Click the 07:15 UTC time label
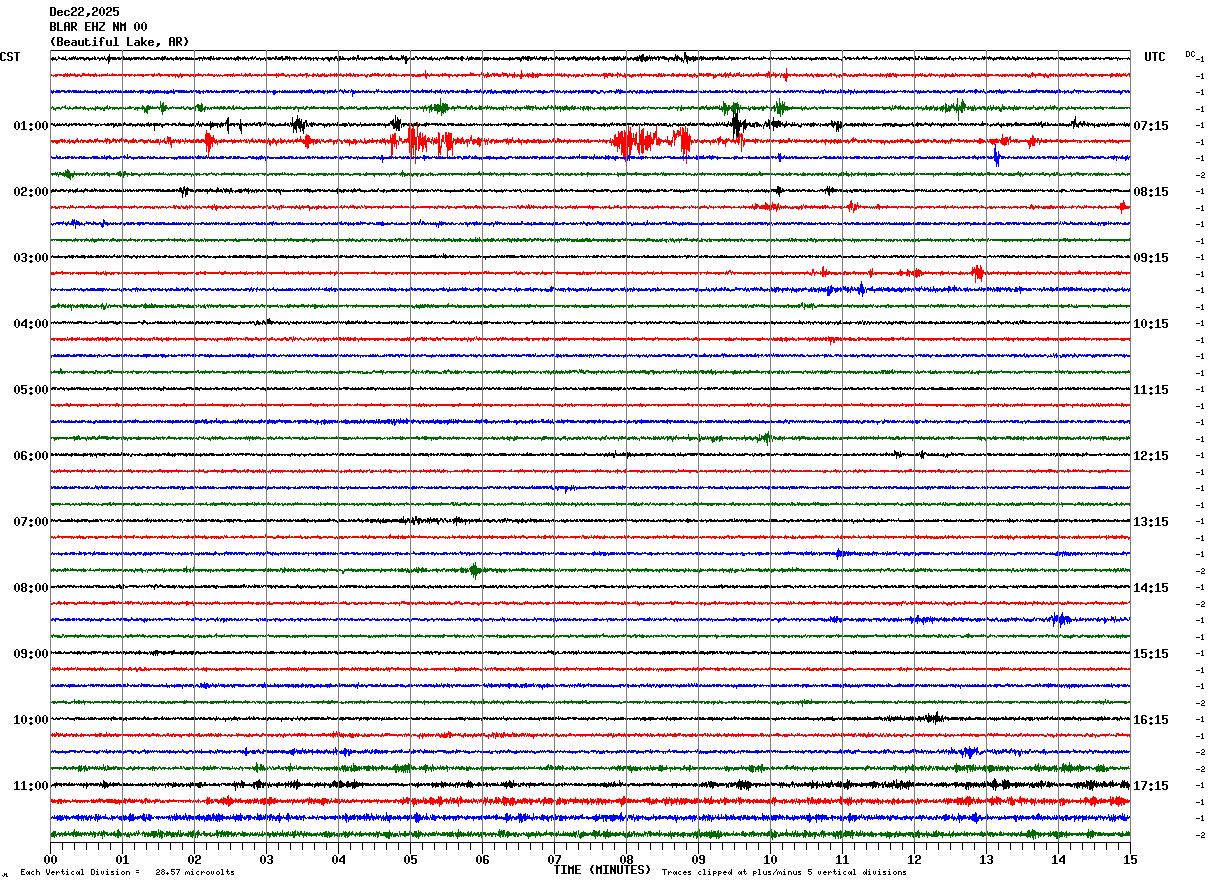The width and height of the screenshot is (1210, 886). (x=1152, y=125)
